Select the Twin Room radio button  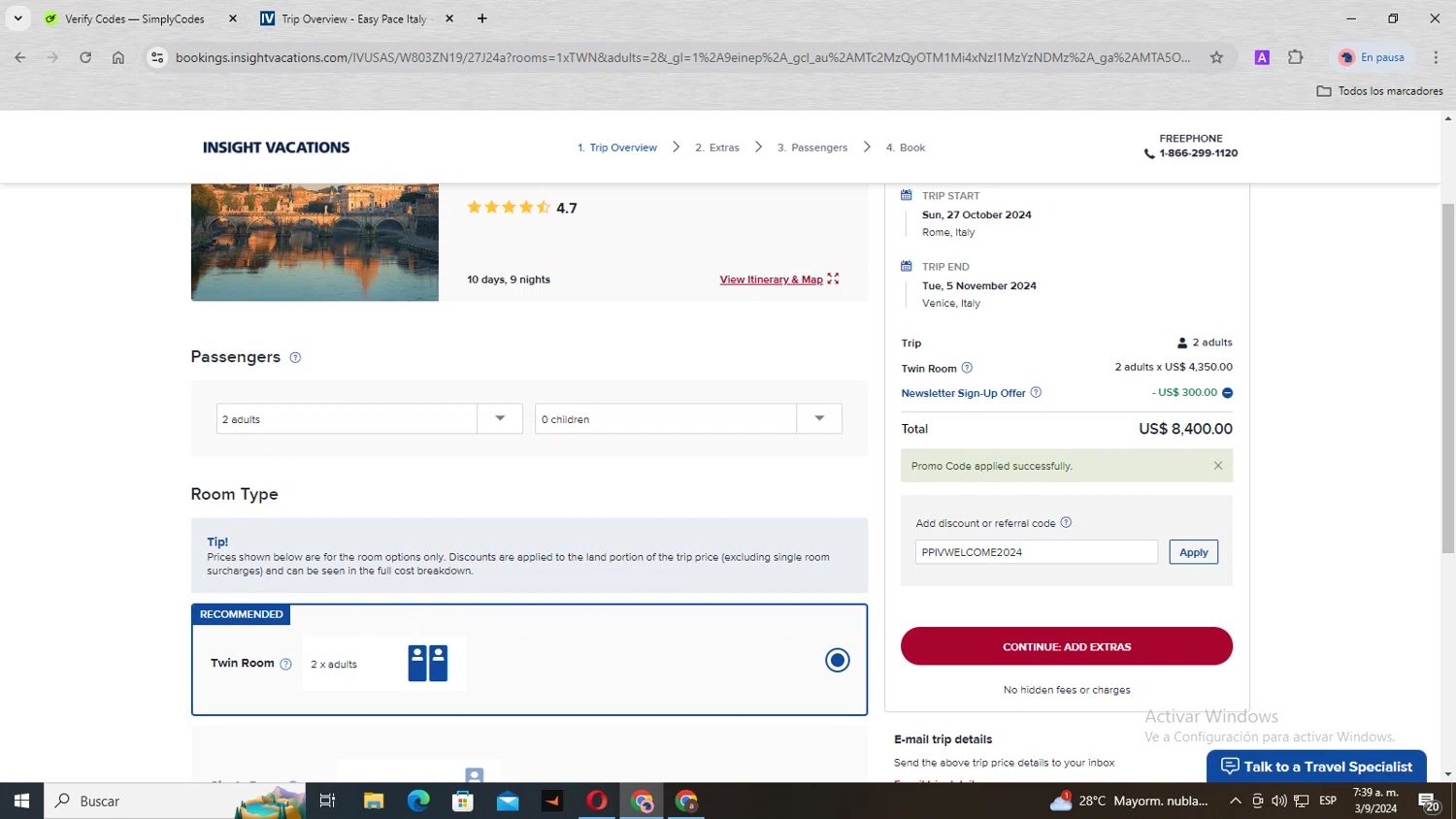pos(837,660)
